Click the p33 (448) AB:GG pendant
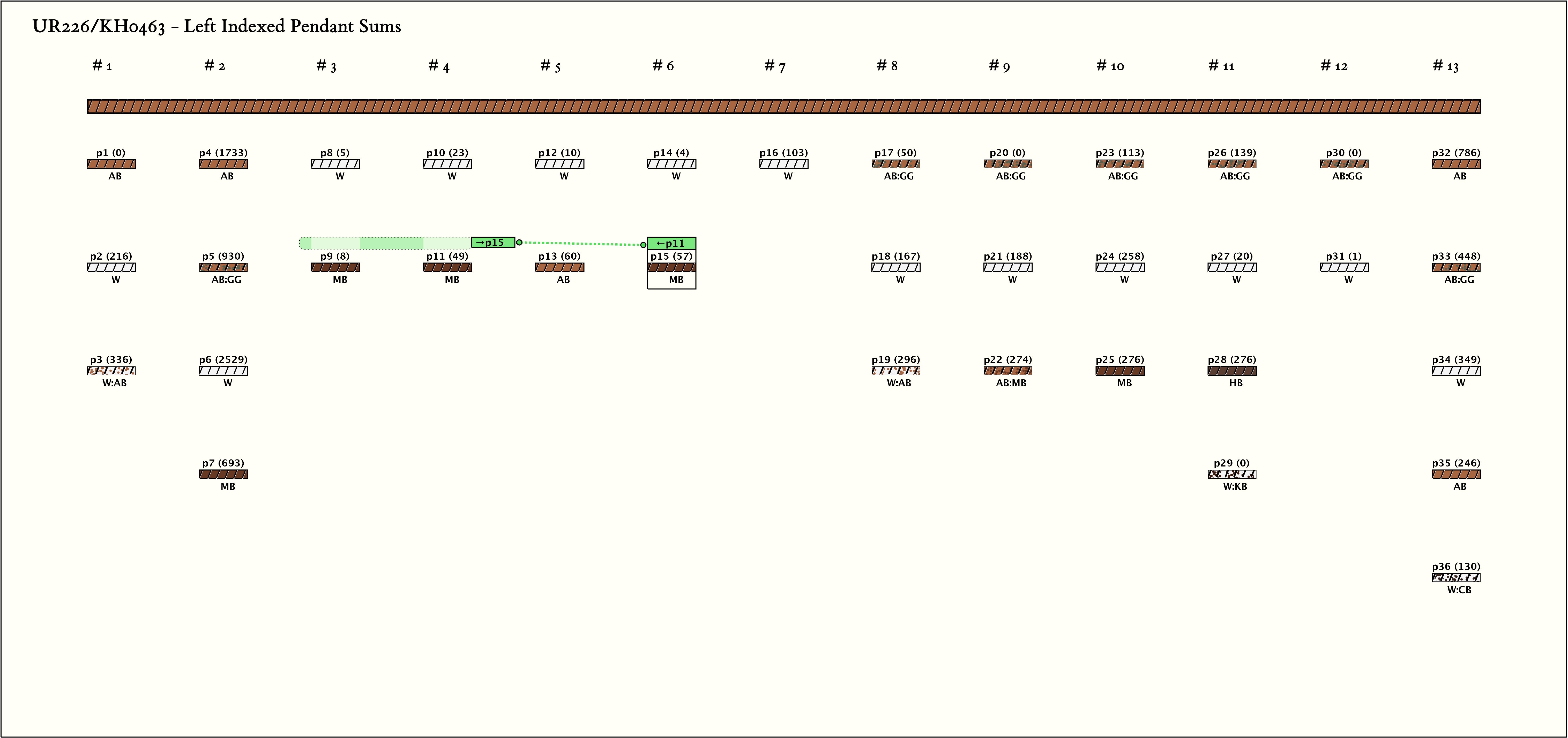 tap(1455, 268)
